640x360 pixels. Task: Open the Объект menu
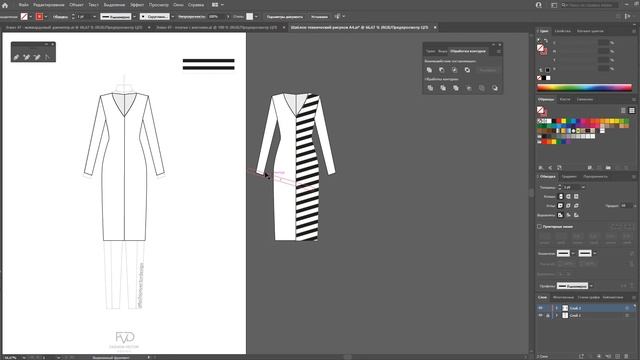pyautogui.click(x=76, y=5)
